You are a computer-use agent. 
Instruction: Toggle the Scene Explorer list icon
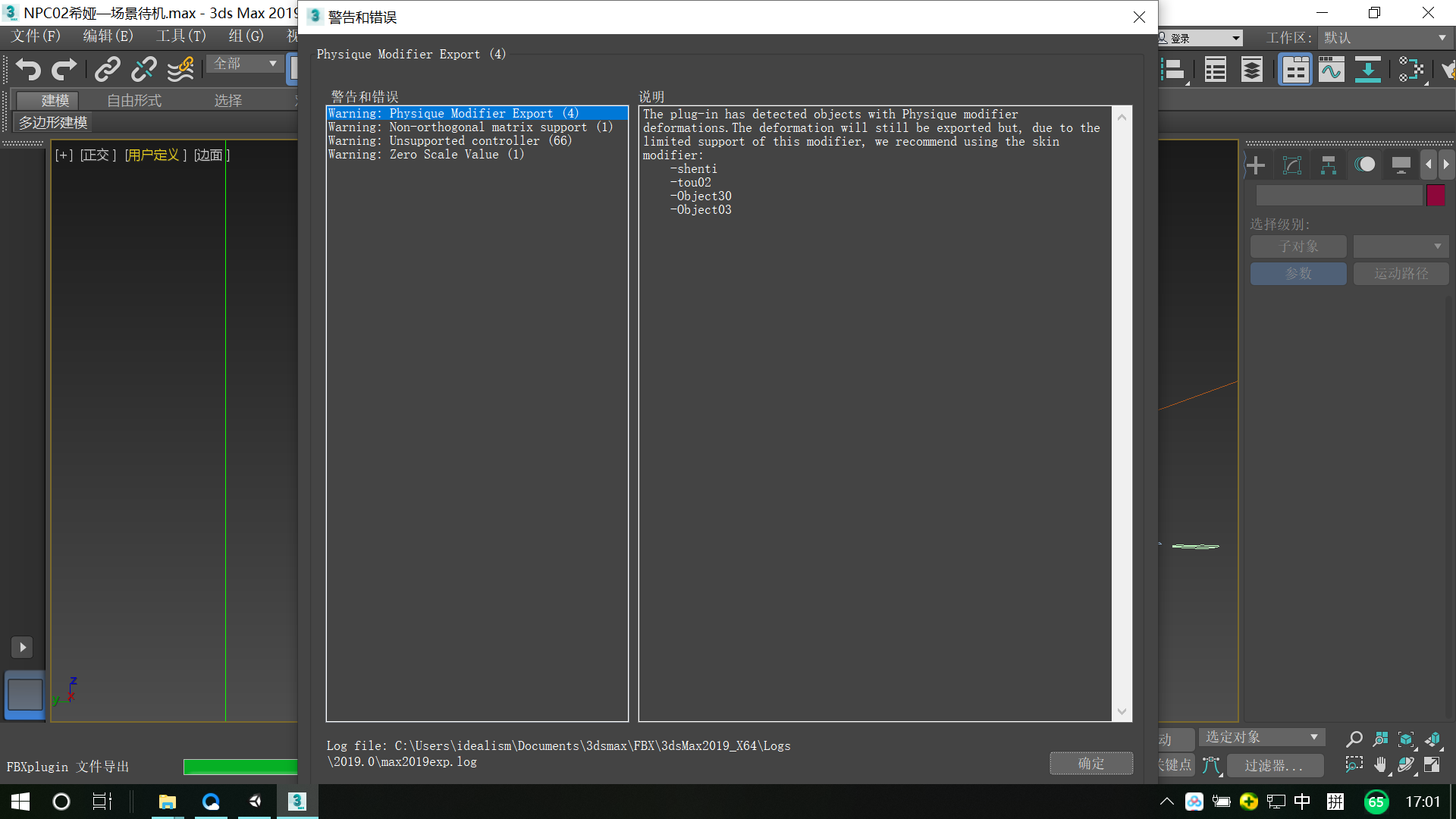pyautogui.click(x=1216, y=71)
